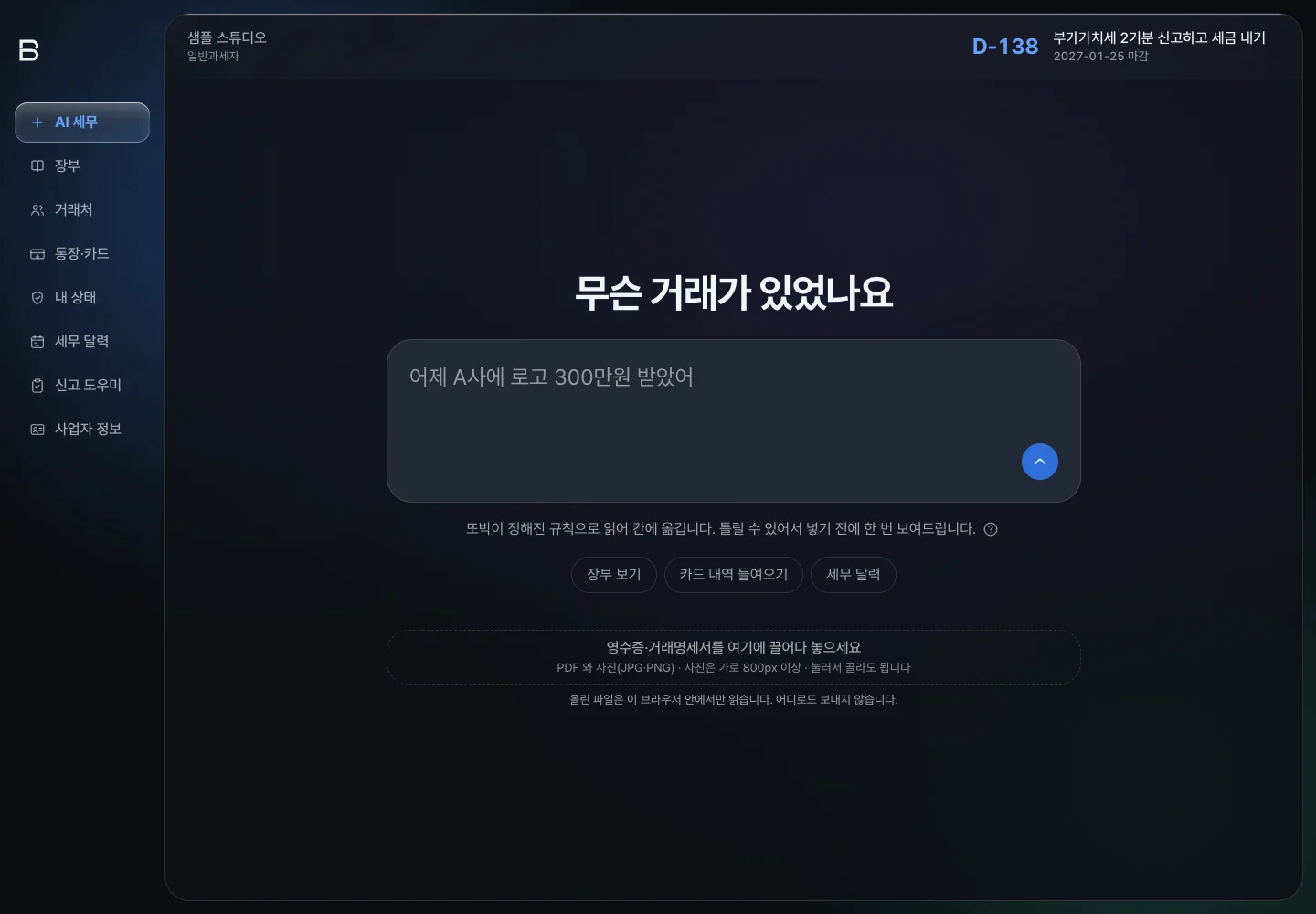Image resolution: width=1316 pixels, height=914 pixels.
Task: Open 사업자 정보 from sidebar
Action: [82, 430]
